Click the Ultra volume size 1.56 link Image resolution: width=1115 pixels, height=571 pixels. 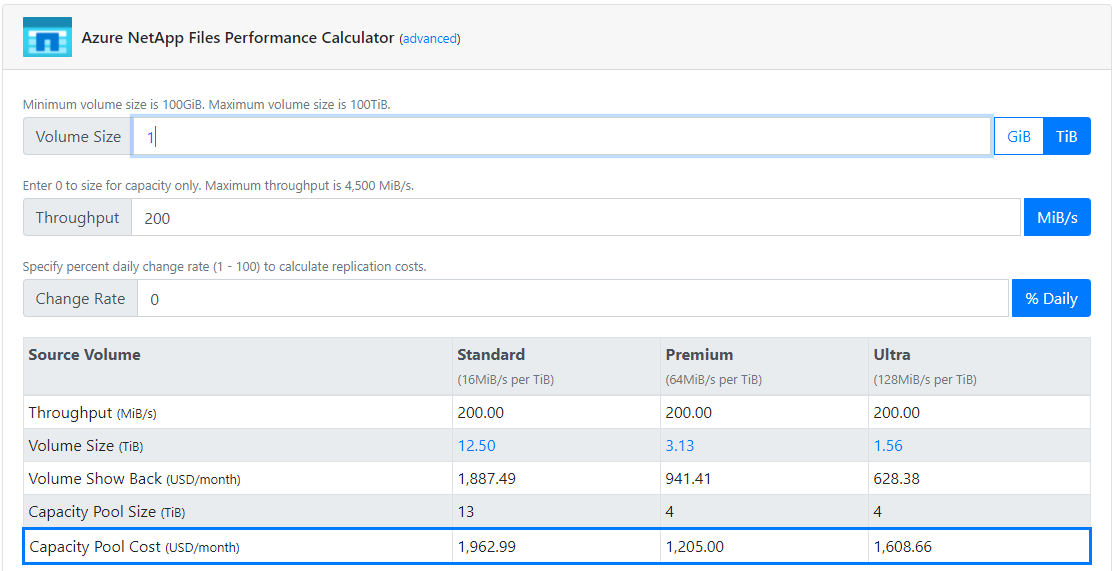pos(888,446)
